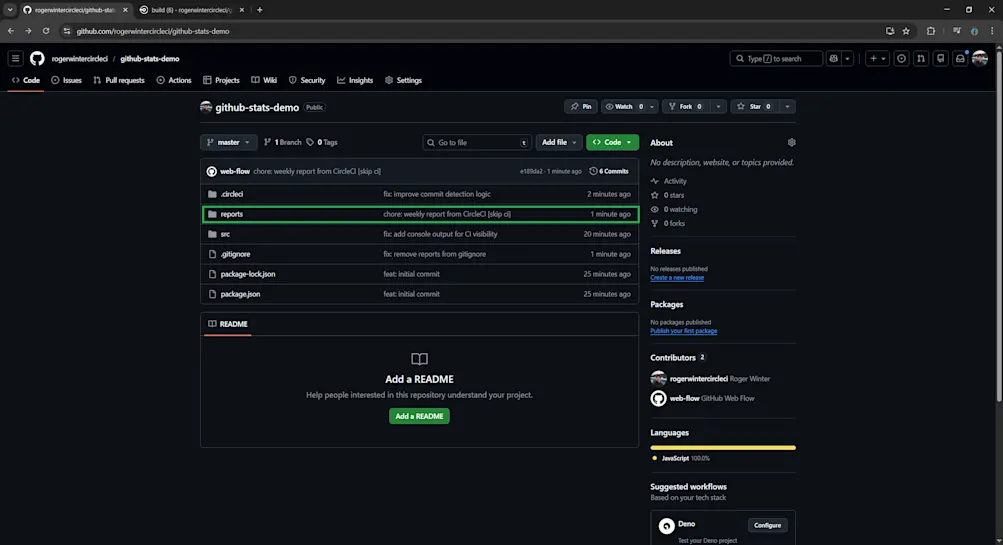Open the green Code dropdown button
The width and height of the screenshot is (1003, 545).
click(x=612, y=142)
